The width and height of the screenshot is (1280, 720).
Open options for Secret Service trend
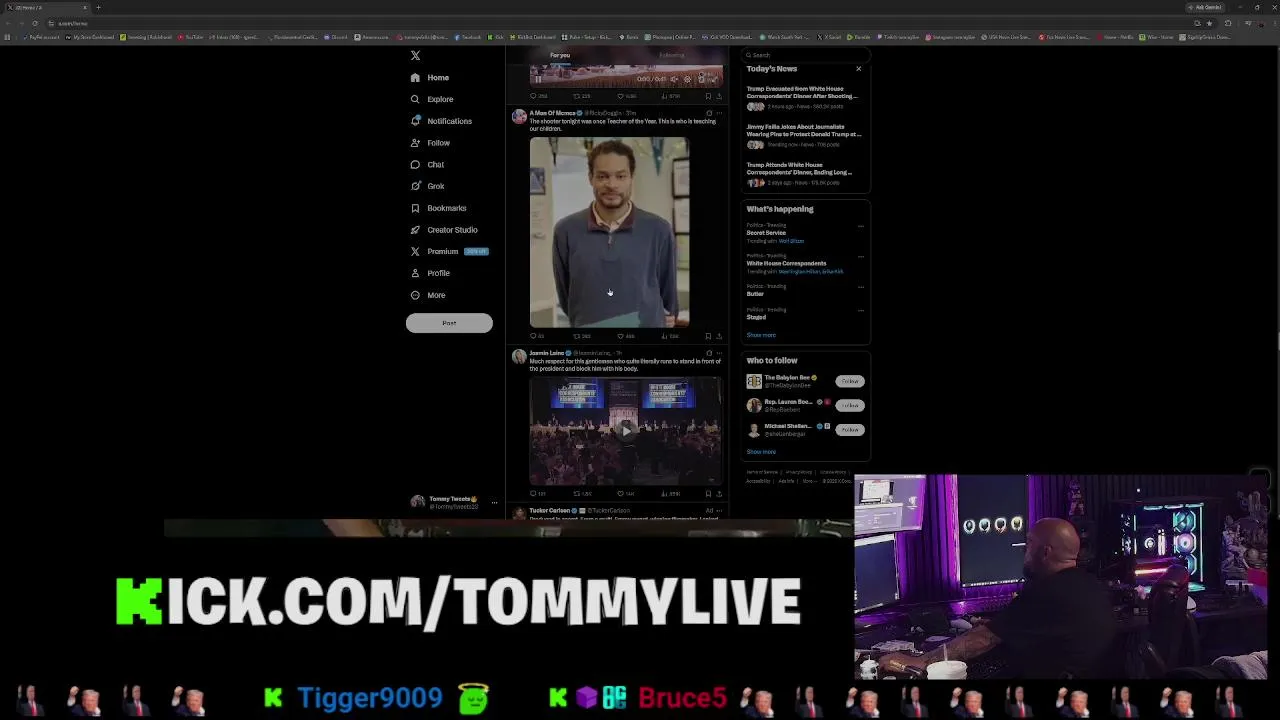click(x=860, y=226)
